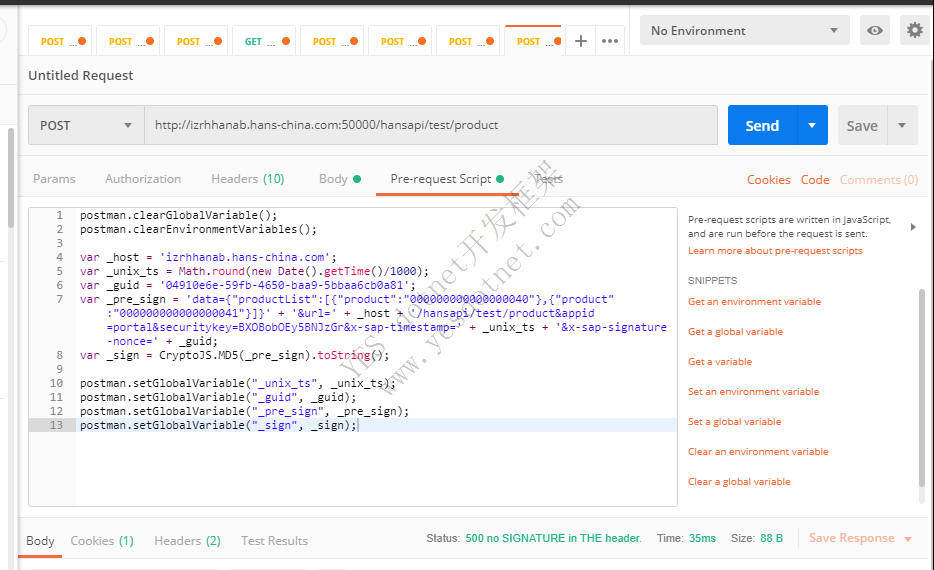Open response Headers (2) tab

(187, 541)
